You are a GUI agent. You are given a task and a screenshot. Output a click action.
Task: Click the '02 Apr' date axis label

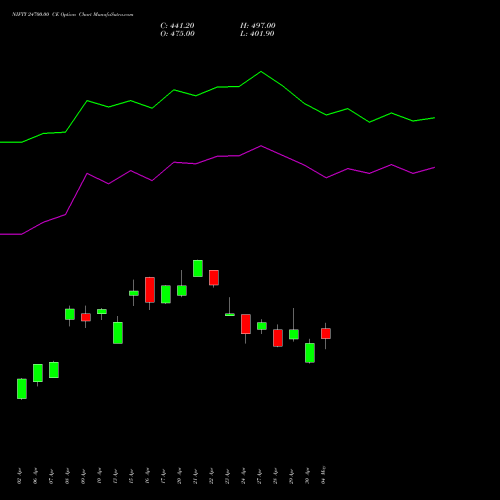click(x=19, y=476)
